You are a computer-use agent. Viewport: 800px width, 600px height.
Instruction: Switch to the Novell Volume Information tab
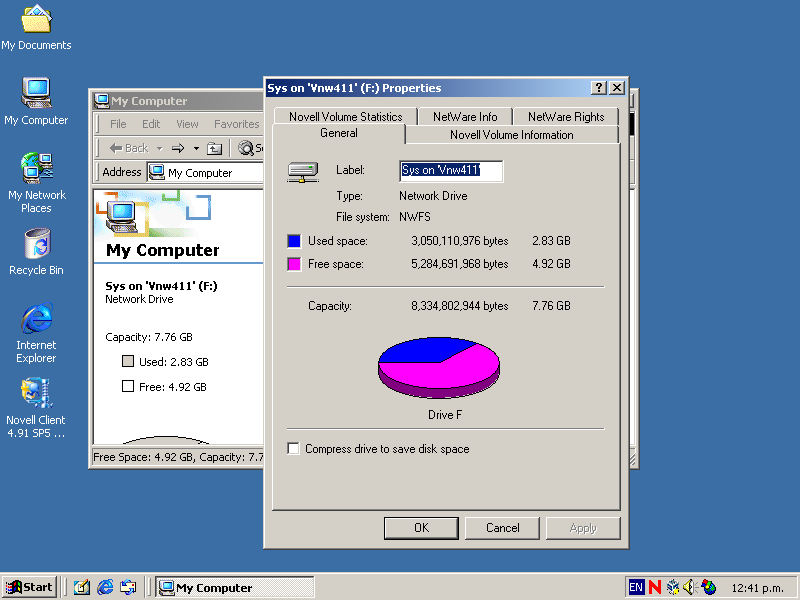tap(512, 135)
